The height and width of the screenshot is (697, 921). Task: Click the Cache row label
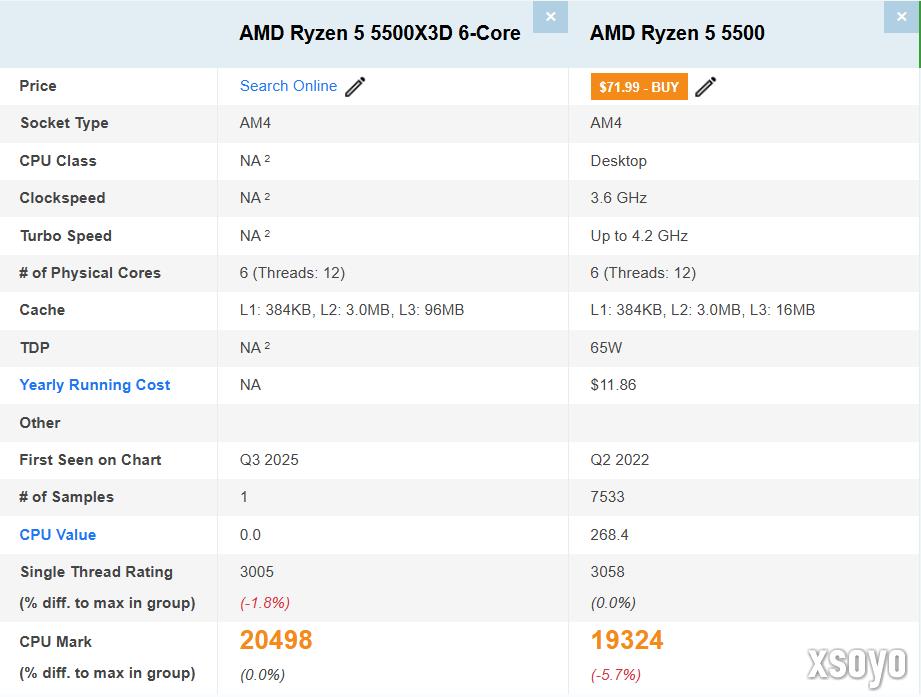pos(42,309)
